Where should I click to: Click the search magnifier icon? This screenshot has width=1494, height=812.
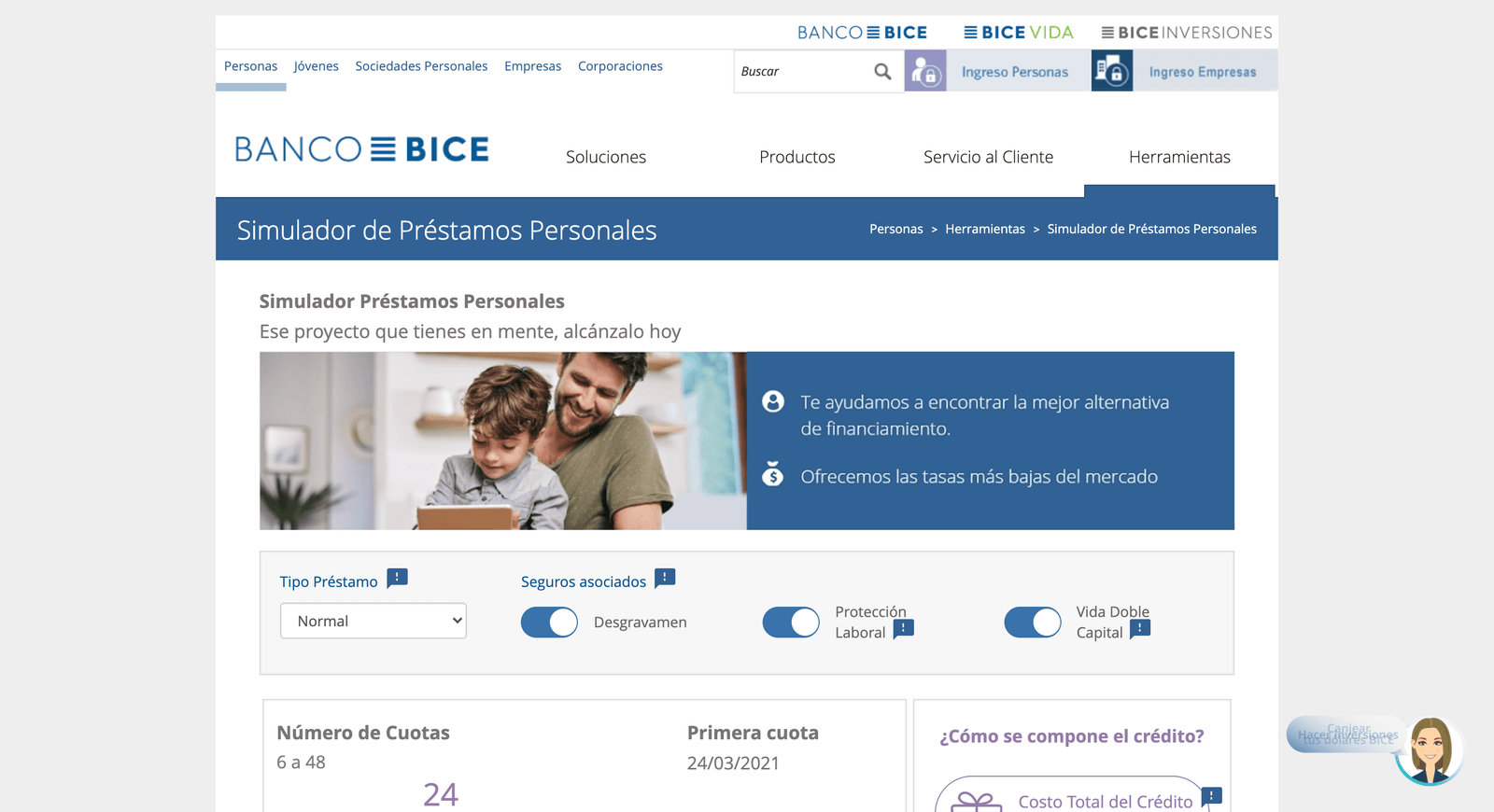(882, 72)
